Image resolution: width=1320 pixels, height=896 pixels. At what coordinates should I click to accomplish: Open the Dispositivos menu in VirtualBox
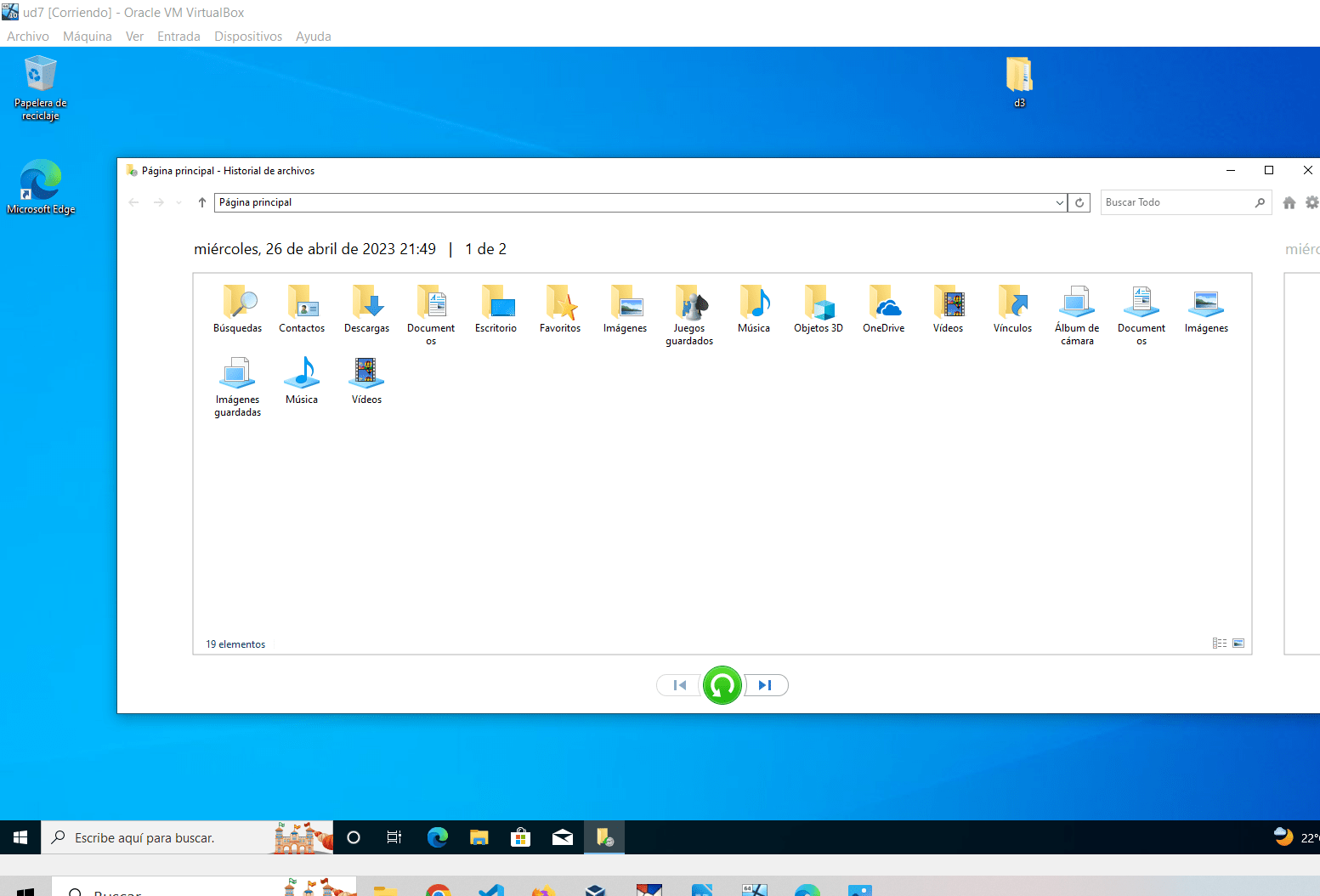248,37
